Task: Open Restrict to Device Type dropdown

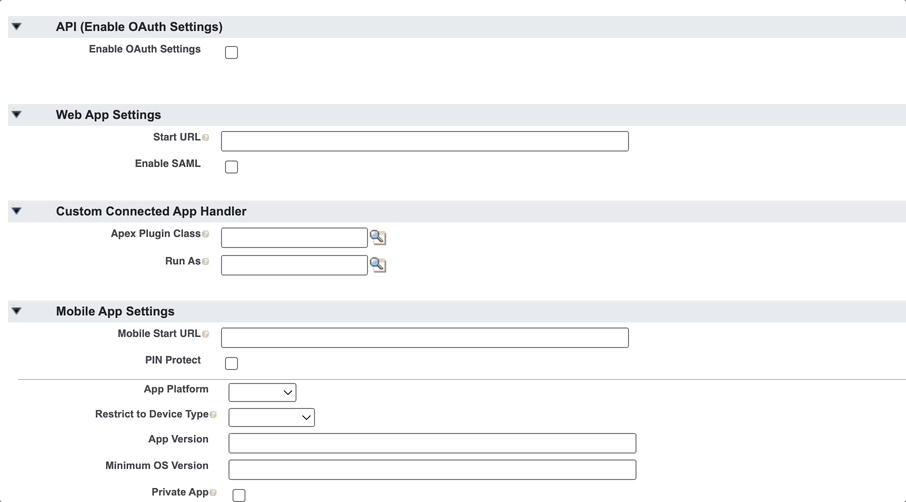Action: [x=271, y=417]
